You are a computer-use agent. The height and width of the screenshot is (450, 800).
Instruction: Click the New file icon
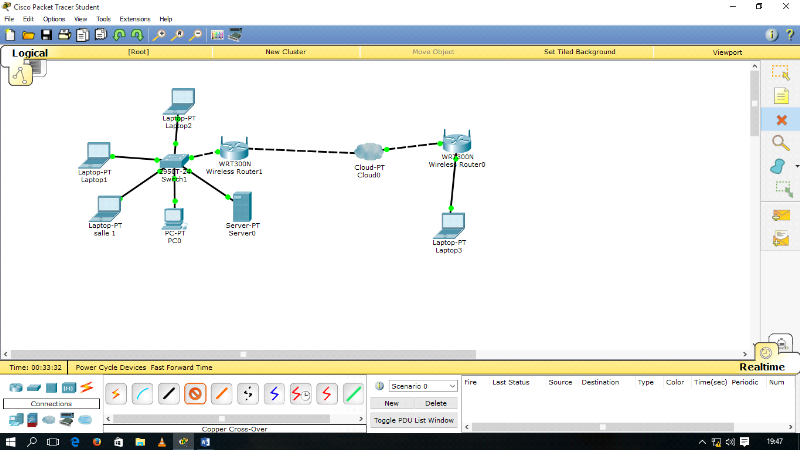point(10,35)
